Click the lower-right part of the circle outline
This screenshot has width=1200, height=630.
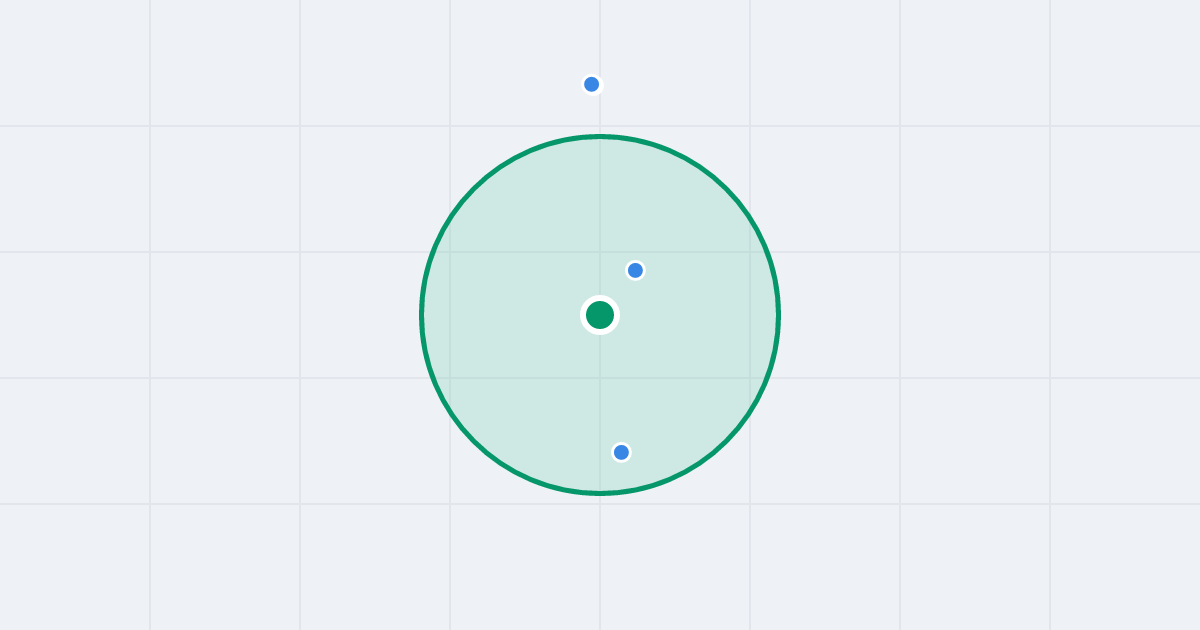[726, 441]
